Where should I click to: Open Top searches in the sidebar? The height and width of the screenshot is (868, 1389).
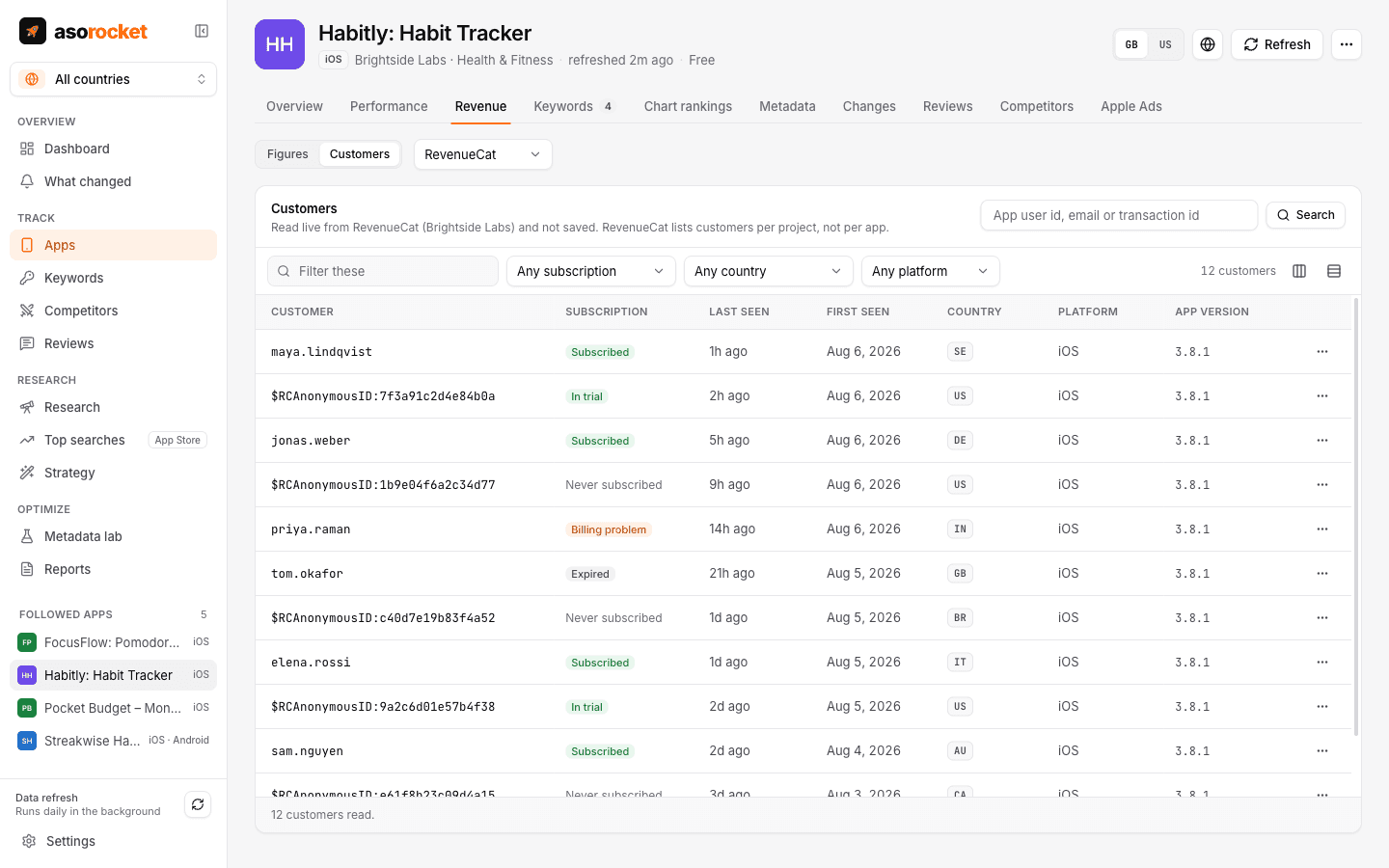(x=114, y=440)
